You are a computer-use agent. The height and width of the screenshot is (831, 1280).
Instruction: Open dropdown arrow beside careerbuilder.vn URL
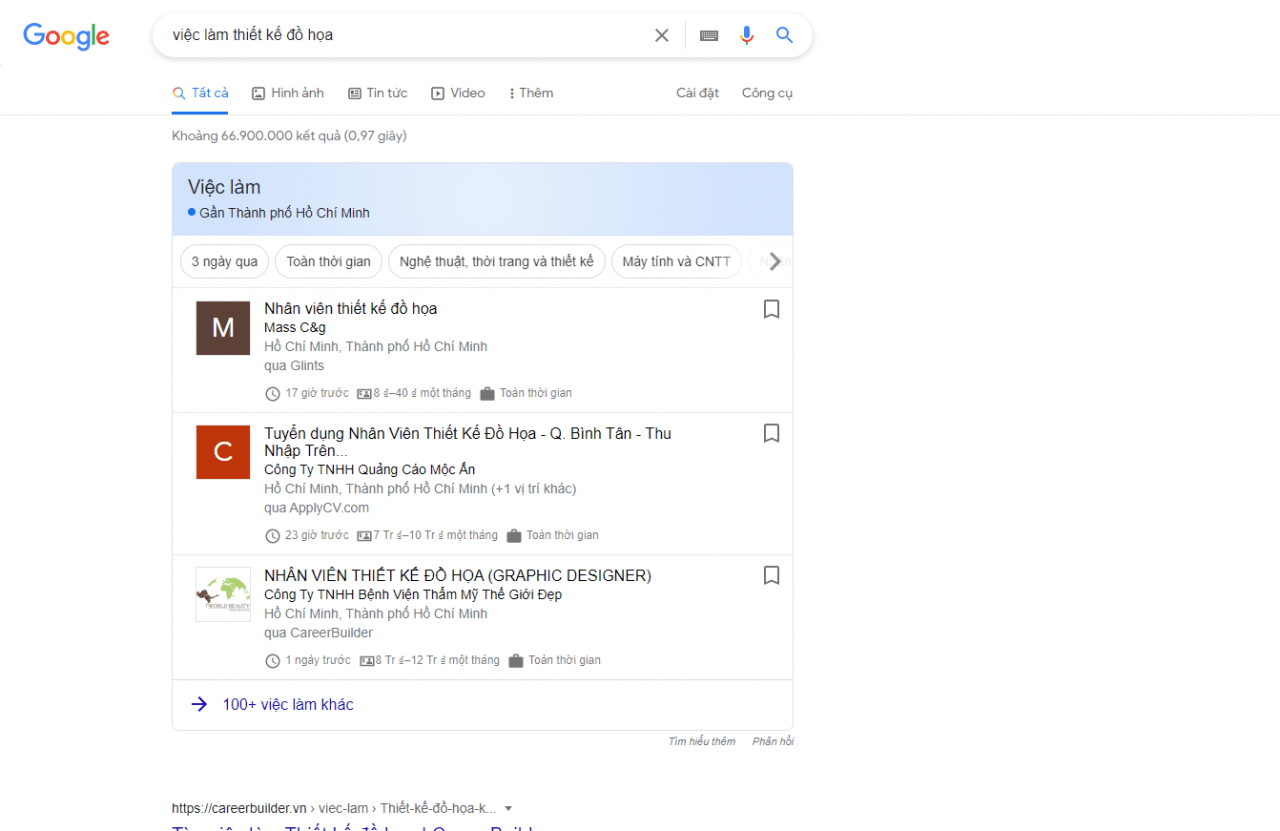pyautogui.click(x=508, y=808)
